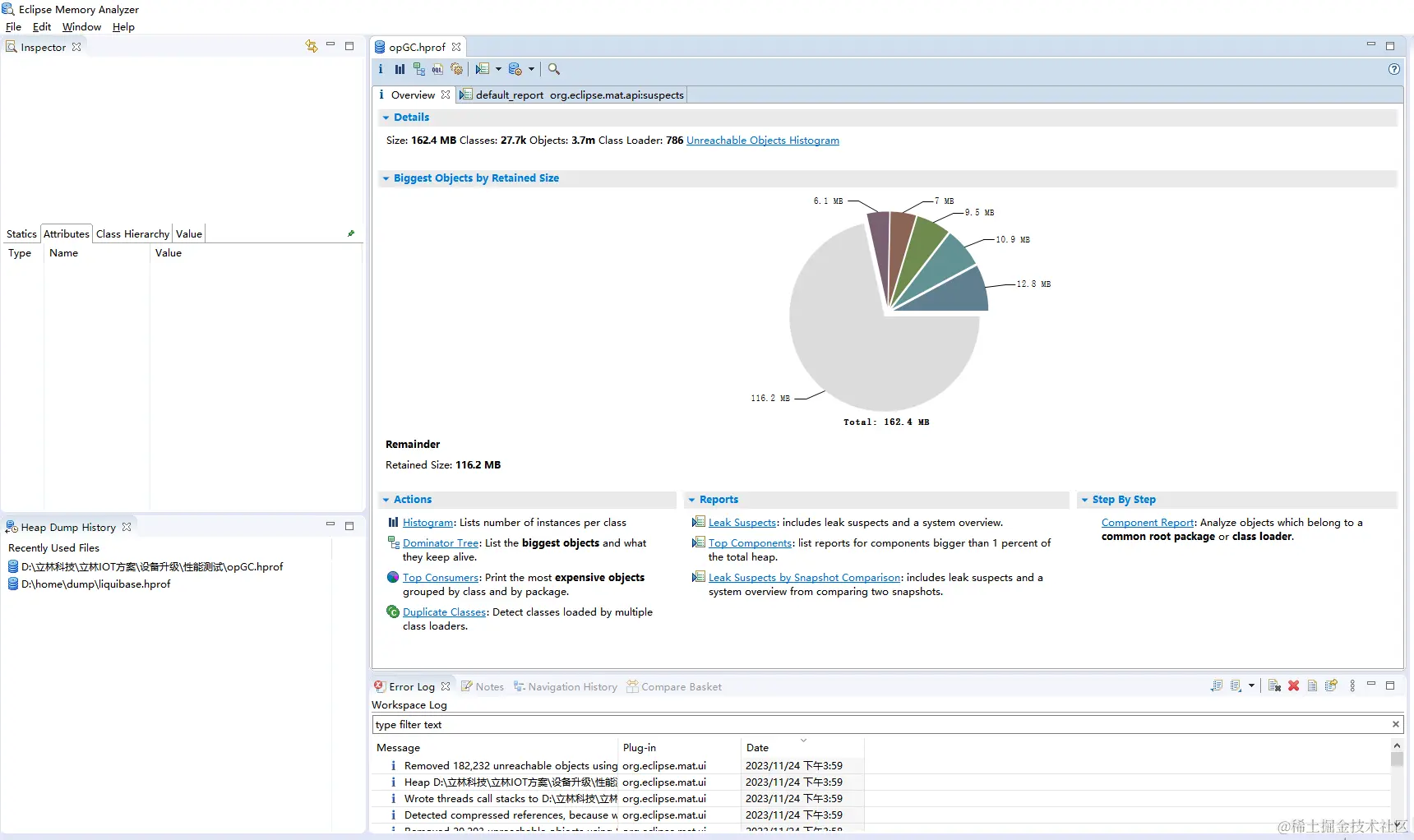
Task: Collapse the Reports section
Action: tap(691, 500)
